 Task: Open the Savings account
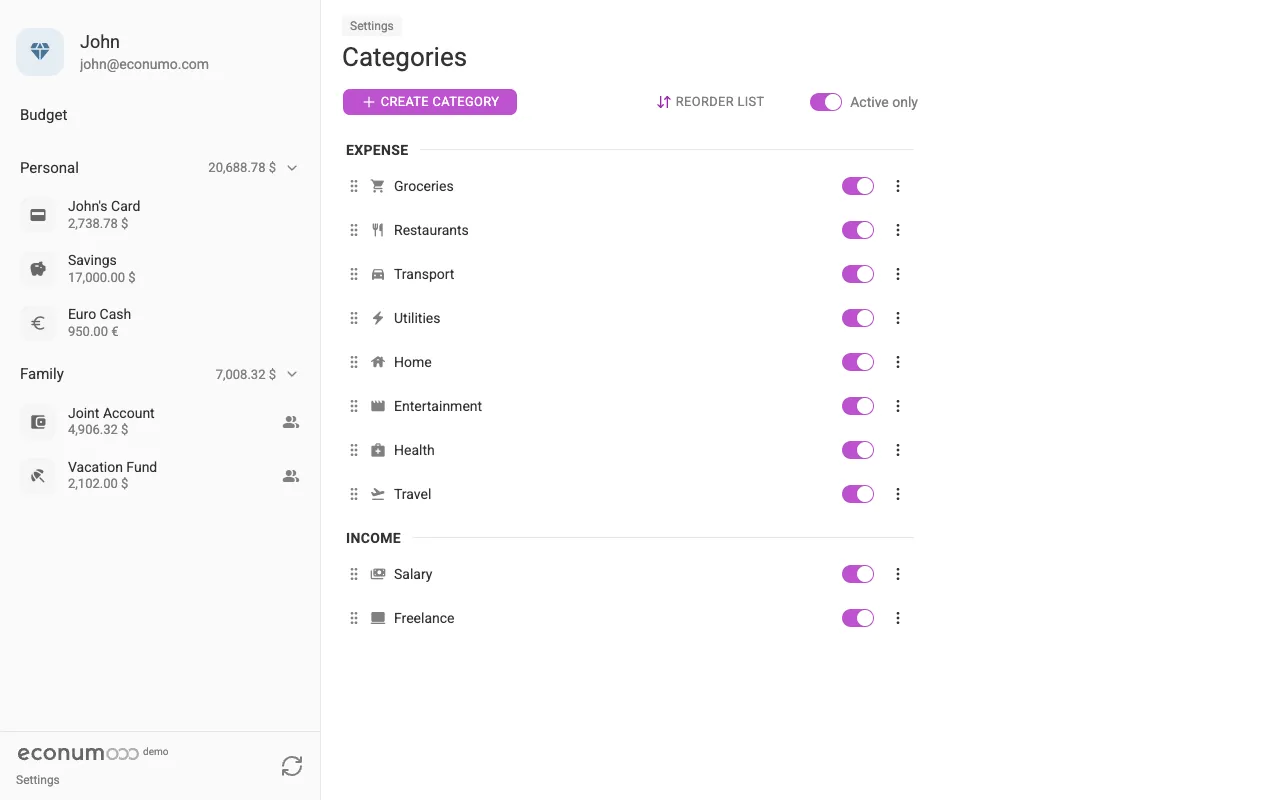(160, 269)
